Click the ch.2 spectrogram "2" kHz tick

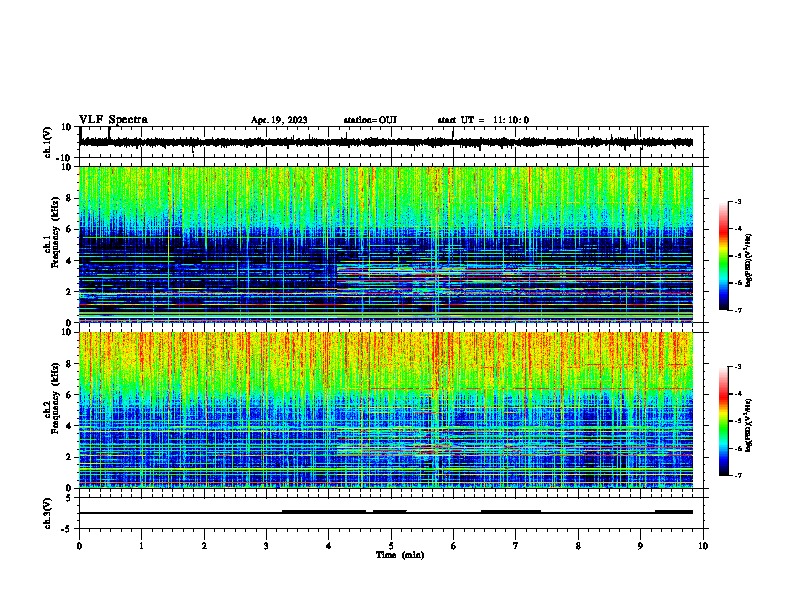69,457
